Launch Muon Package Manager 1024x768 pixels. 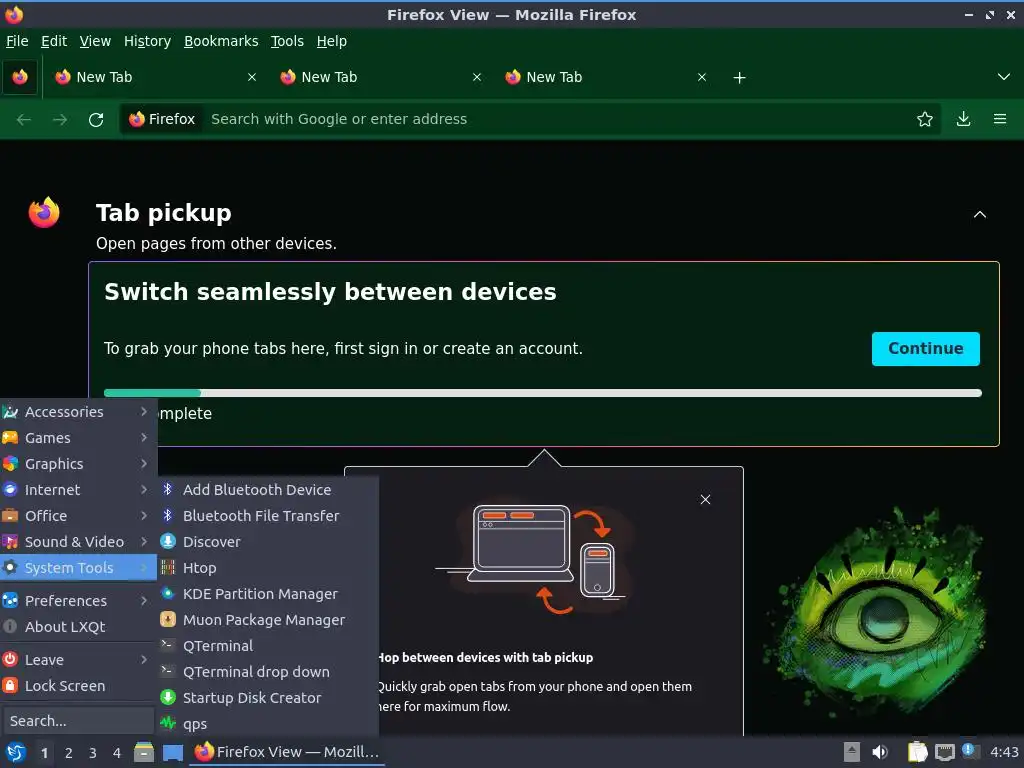(268, 620)
